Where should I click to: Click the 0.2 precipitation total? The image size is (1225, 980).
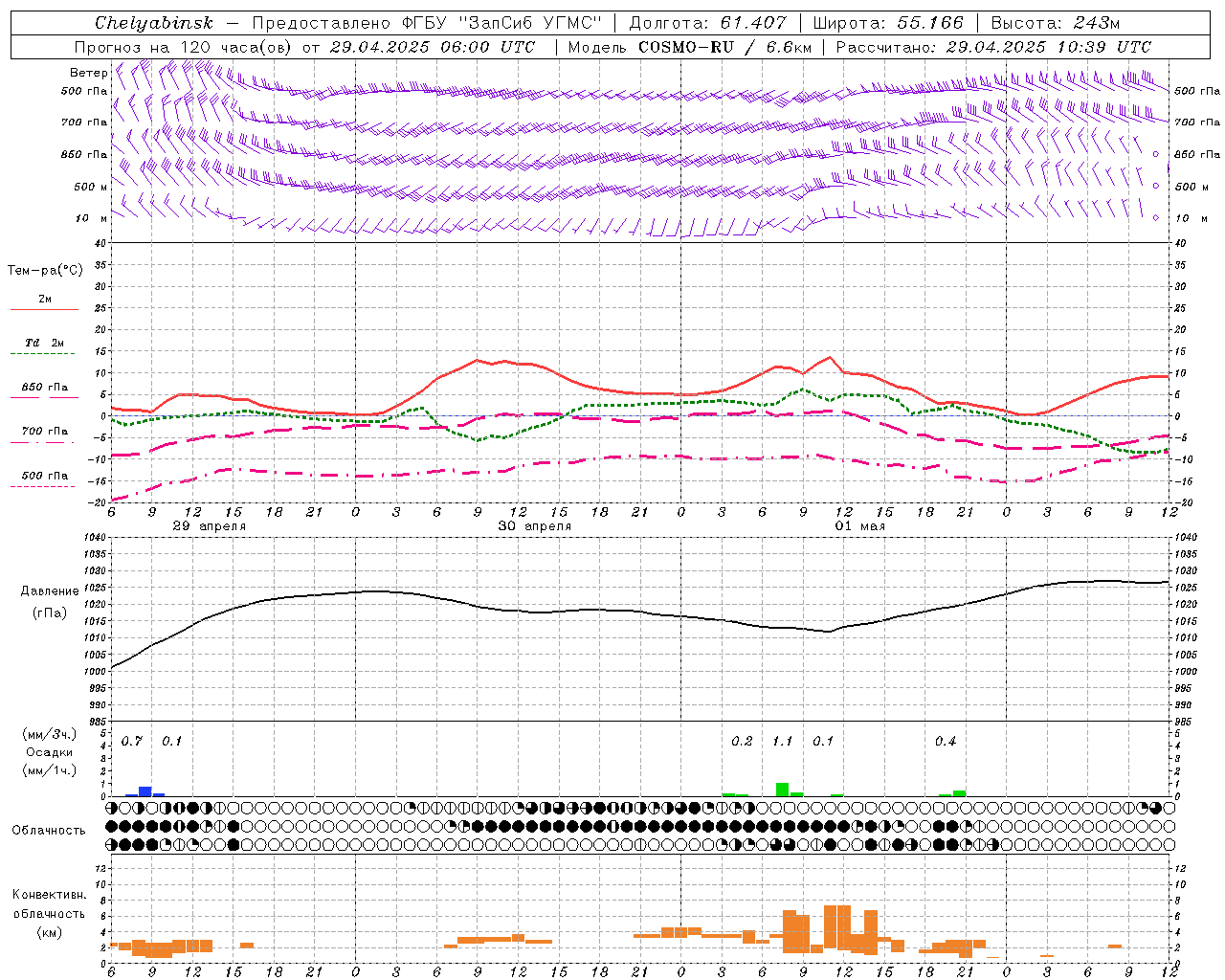point(742,742)
